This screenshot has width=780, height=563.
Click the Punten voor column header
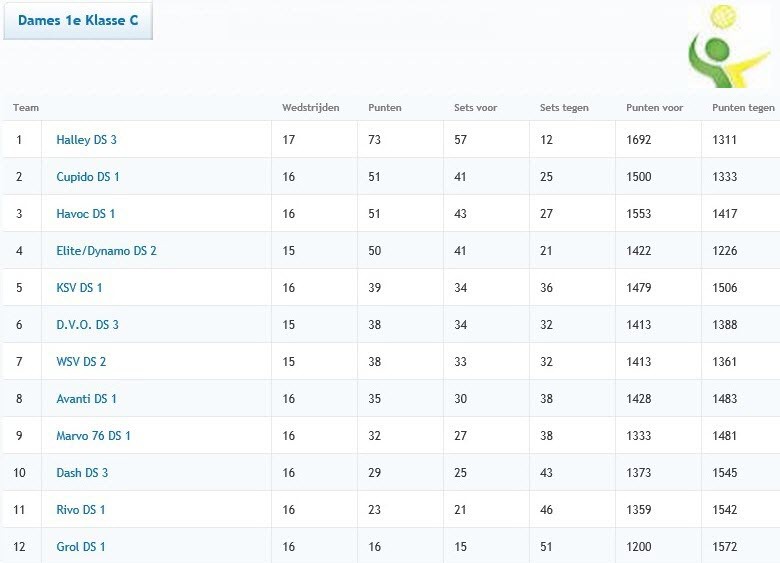coord(655,107)
